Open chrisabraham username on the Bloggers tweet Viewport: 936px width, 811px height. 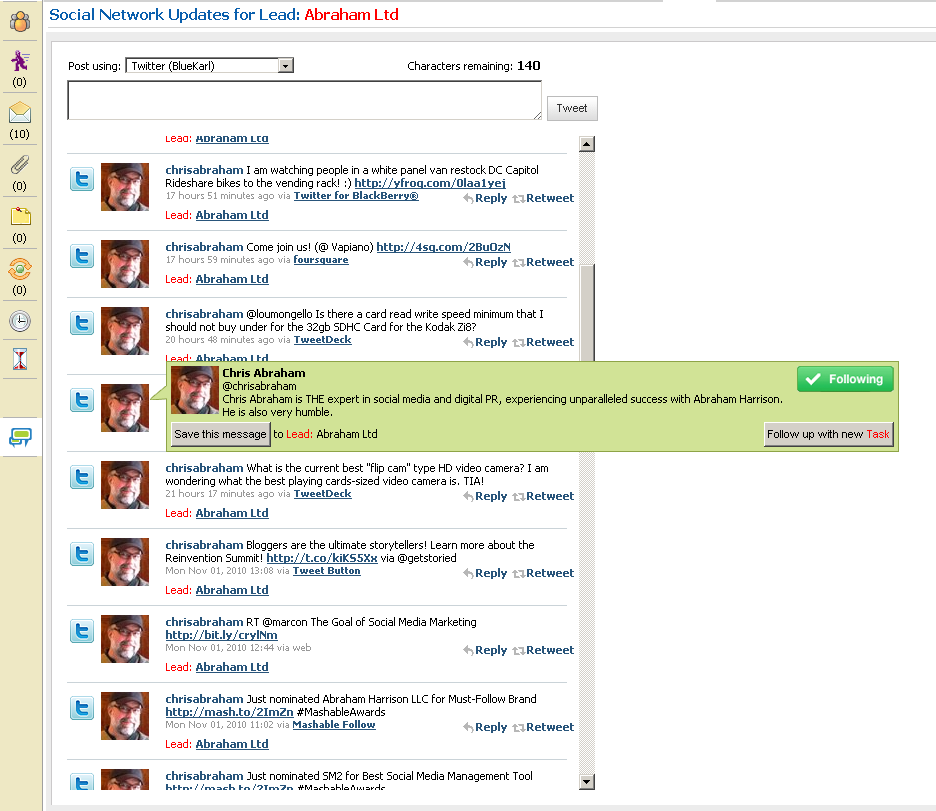tap(204, 545)
